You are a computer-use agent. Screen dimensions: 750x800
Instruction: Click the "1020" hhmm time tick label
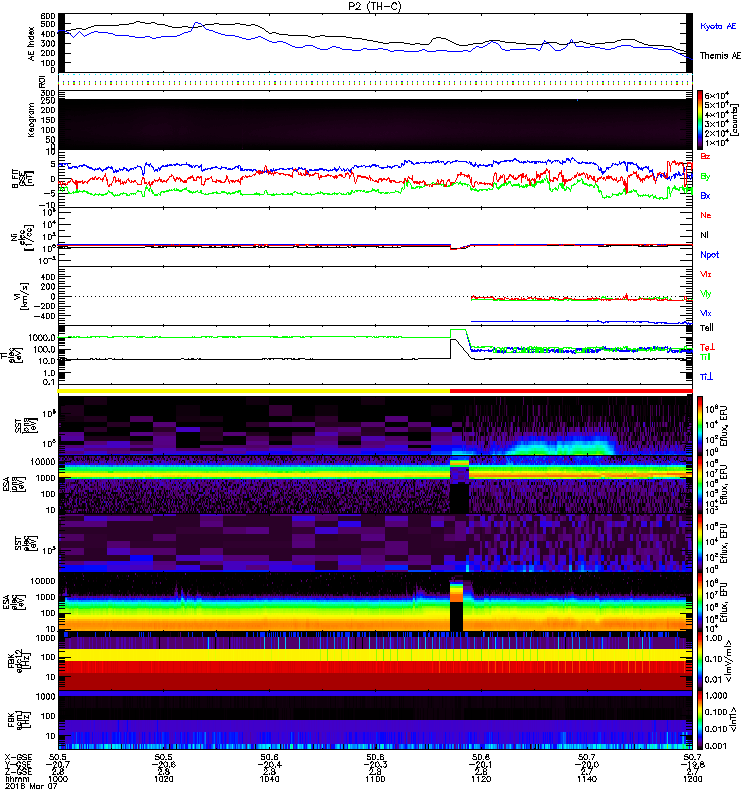point(163,779)
